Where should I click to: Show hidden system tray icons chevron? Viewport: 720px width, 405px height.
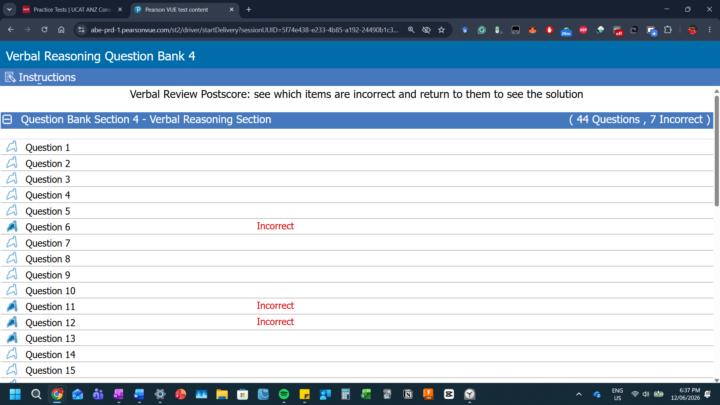pyautogui.click(x=579, y=394)
